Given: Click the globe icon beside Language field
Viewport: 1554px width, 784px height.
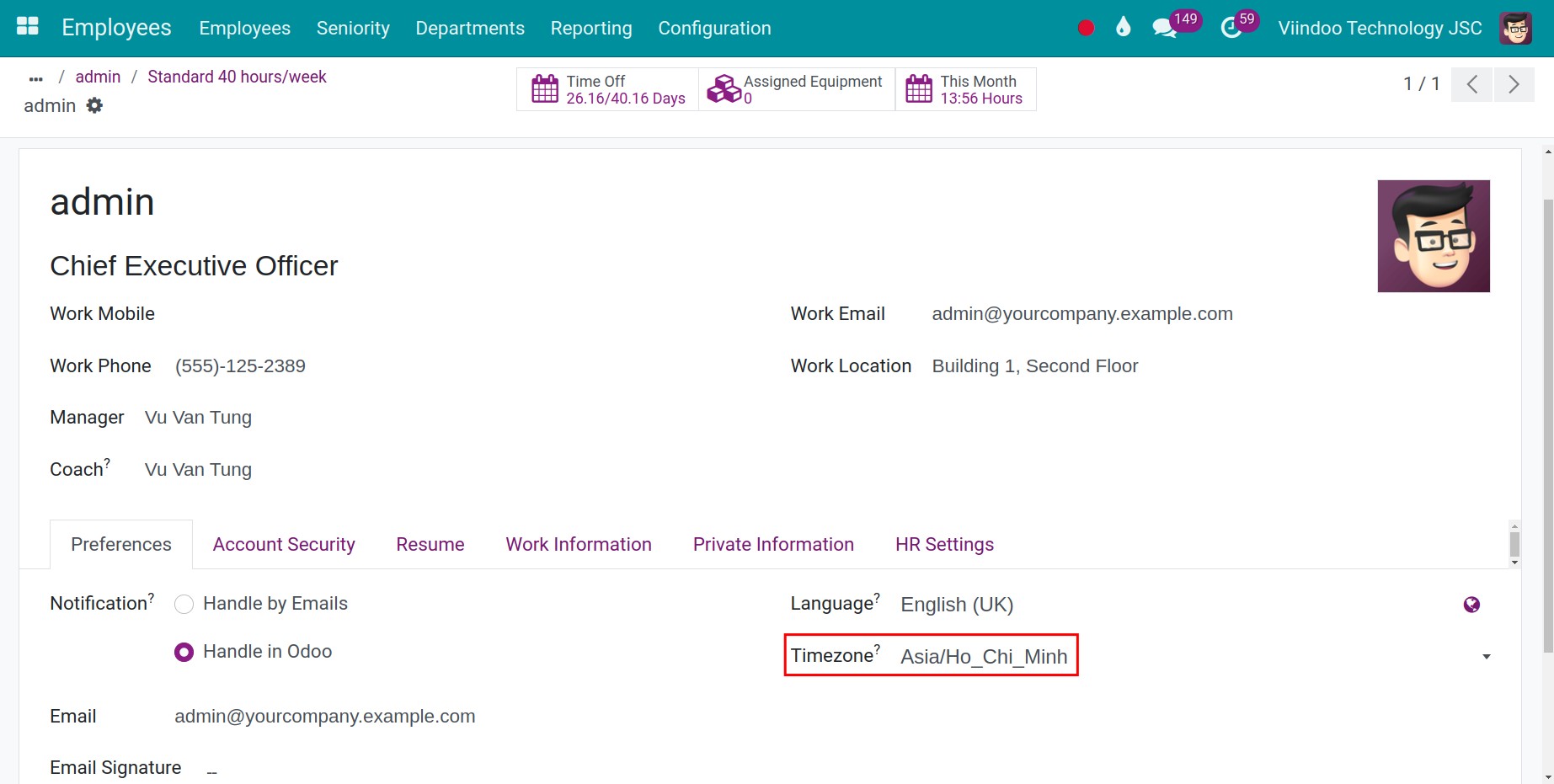Looking at the screenshot, I should (x=1471, y=605).
